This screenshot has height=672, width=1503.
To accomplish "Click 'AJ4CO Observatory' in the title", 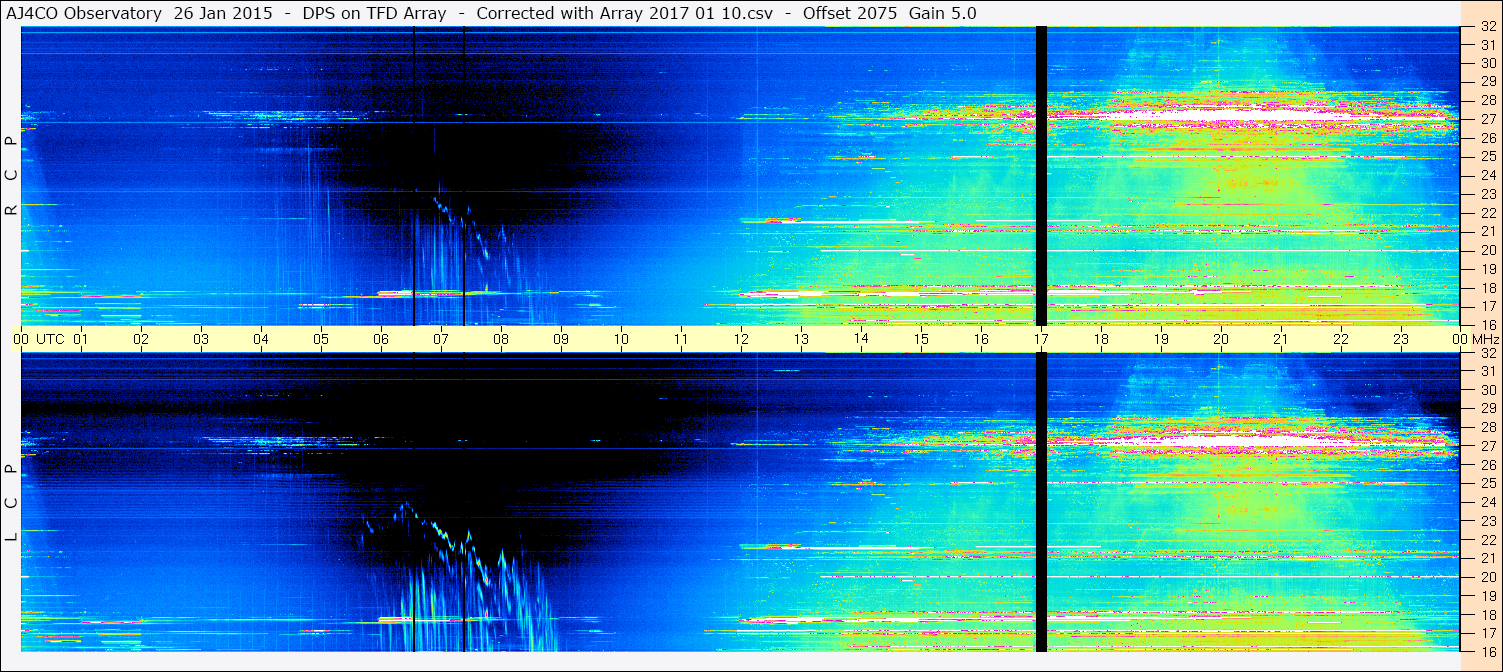I will tap(85, 14).
